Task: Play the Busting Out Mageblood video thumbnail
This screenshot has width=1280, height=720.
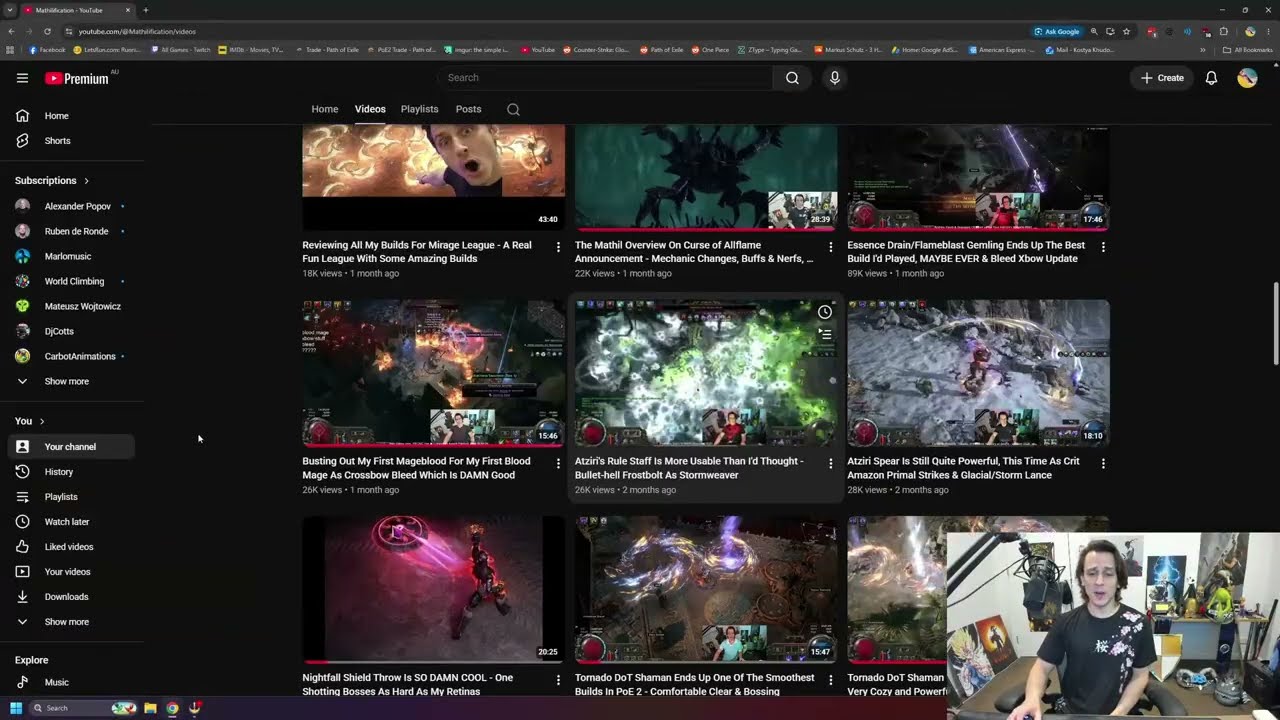Action: coord(433,373)
